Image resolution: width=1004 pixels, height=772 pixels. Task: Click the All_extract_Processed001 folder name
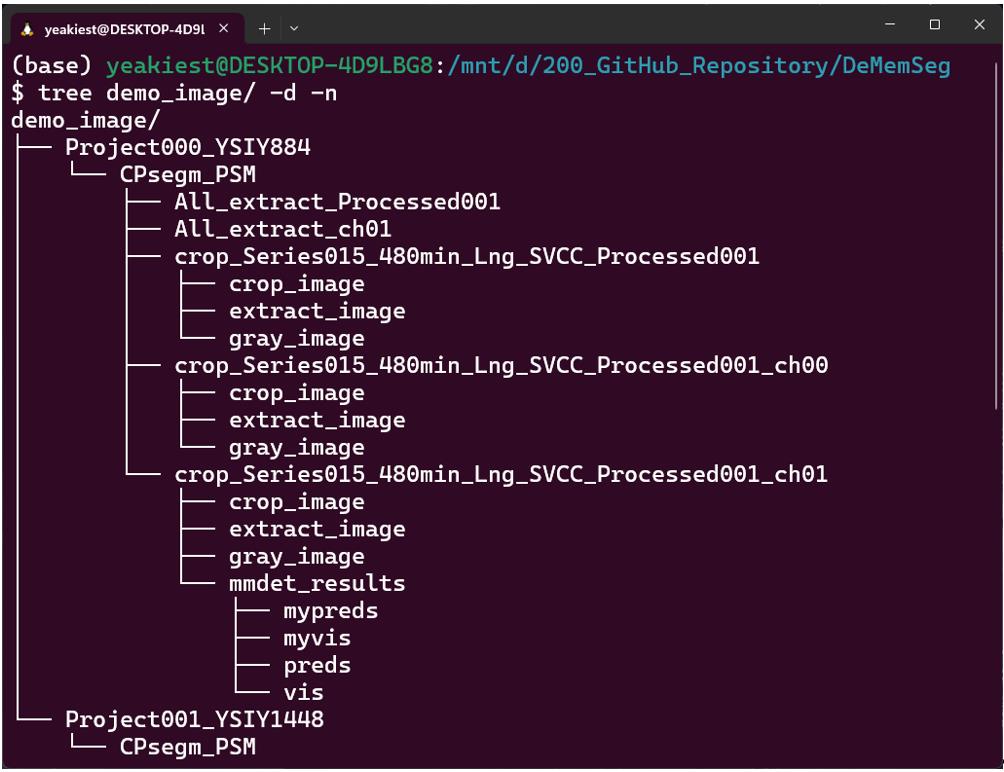[337, 202]
